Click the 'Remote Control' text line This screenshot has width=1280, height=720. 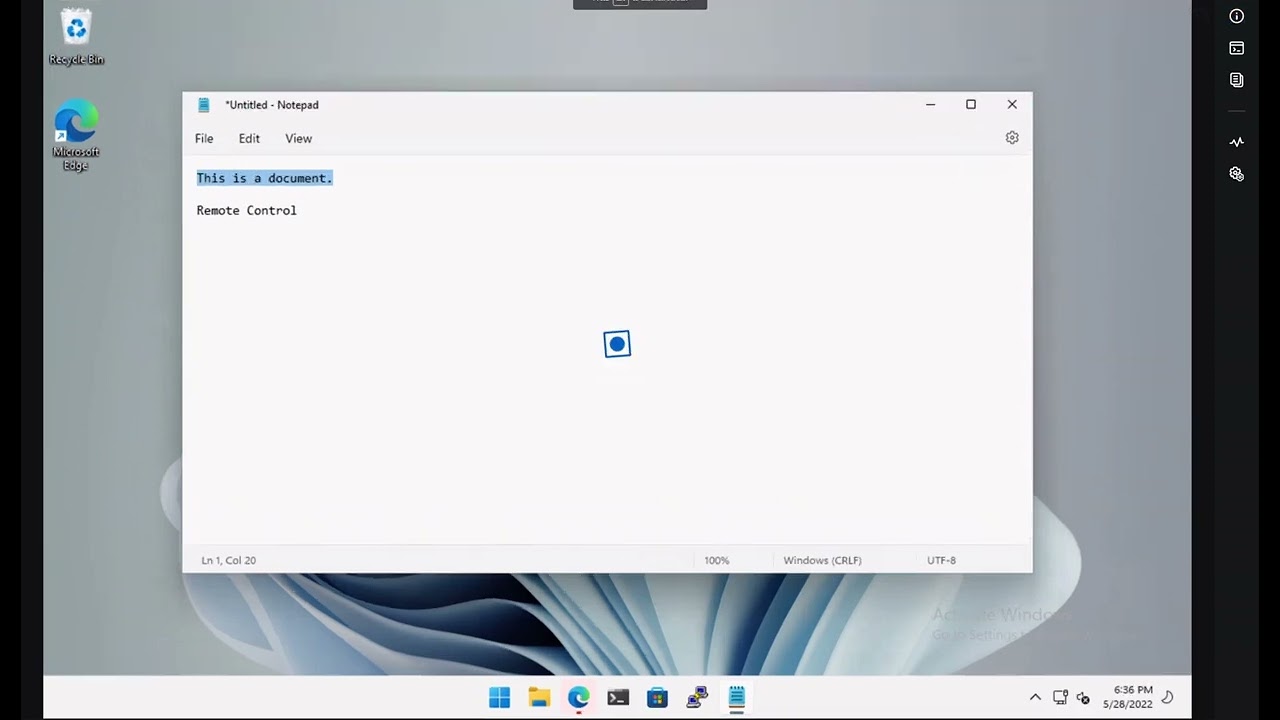coord(247,211)
